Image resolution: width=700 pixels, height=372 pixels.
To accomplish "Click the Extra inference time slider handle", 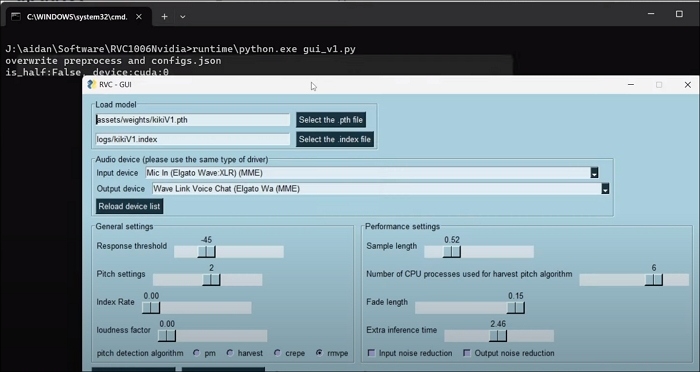I will (x=498, y=336).
